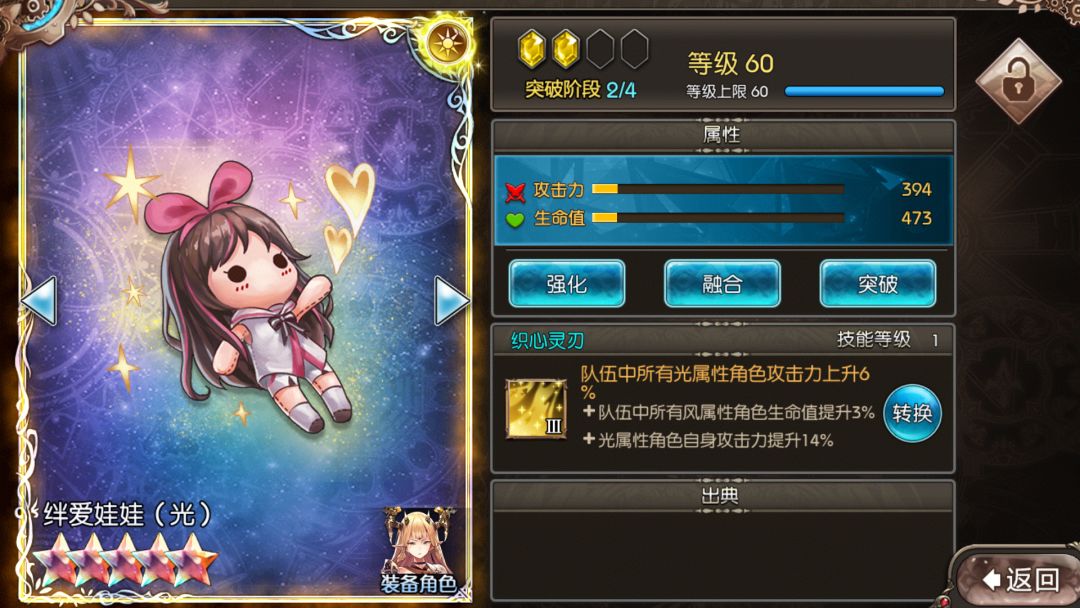1080x608 pixels.
Task: Tap the golden skill icon marked III
Action: click(x=536, y=409)
